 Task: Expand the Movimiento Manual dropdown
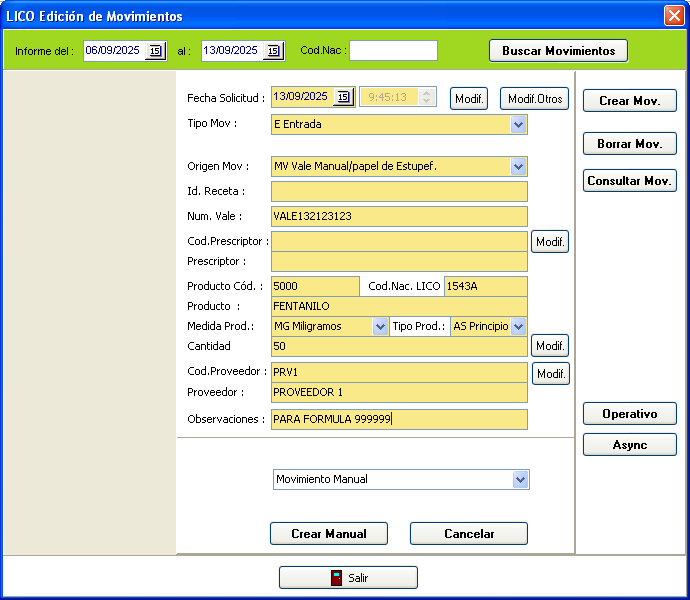click(520, 480)
